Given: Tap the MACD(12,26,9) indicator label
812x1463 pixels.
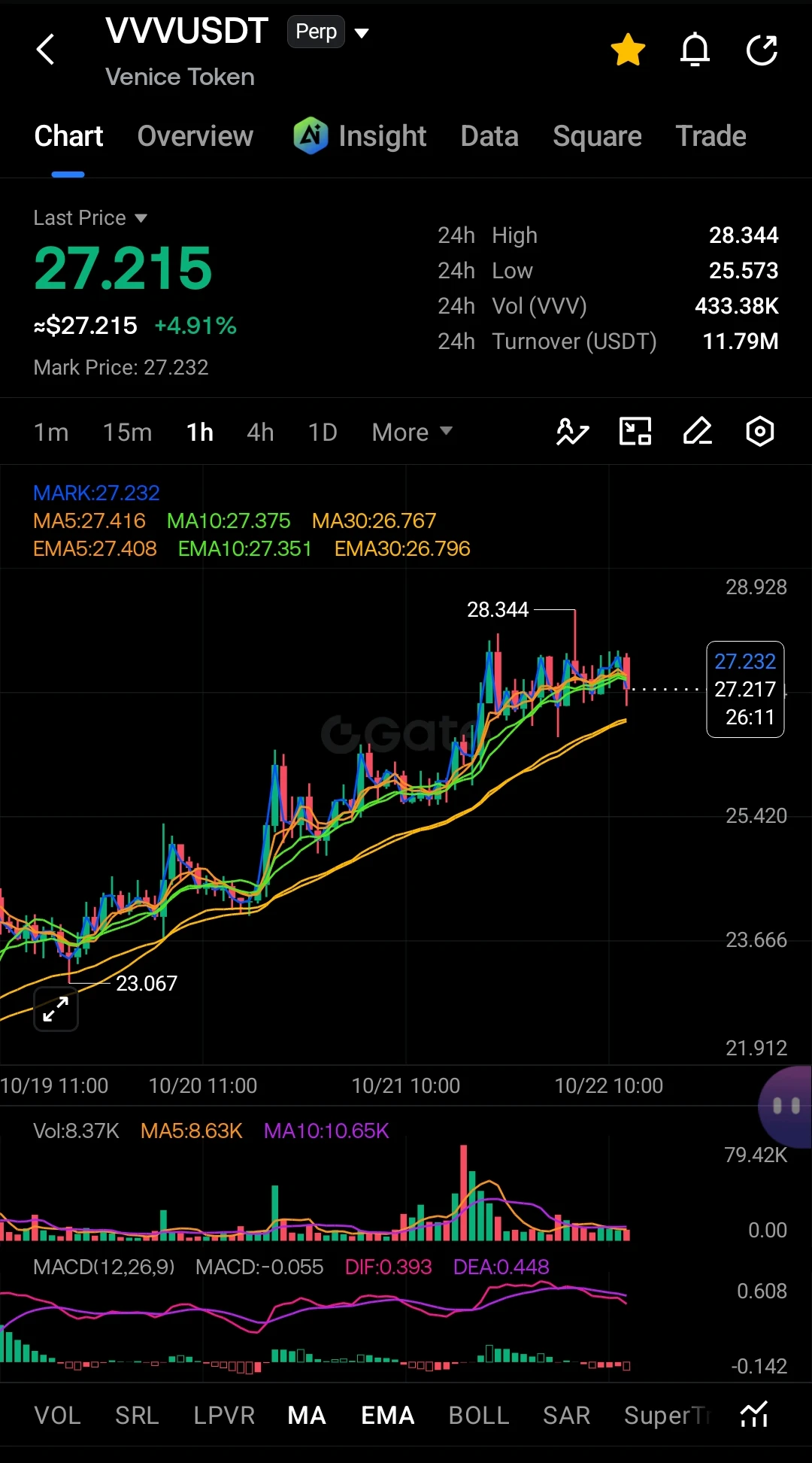Looking at the screenshot, I should tap(104, 1267).
